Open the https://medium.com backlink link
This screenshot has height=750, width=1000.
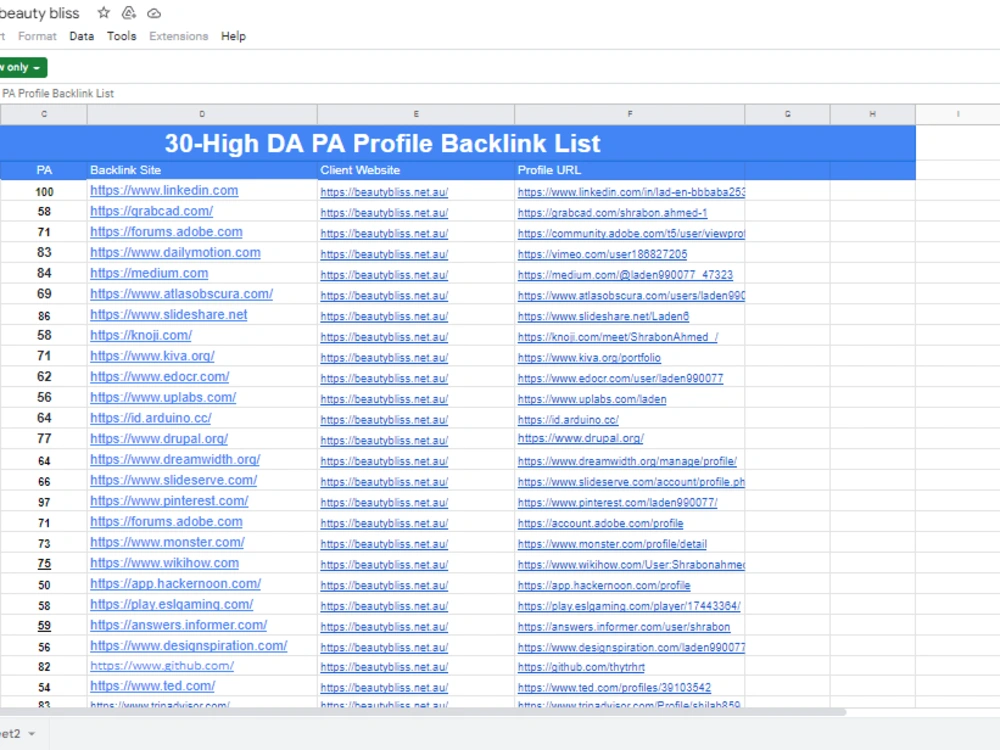click(x=149, y=273)
